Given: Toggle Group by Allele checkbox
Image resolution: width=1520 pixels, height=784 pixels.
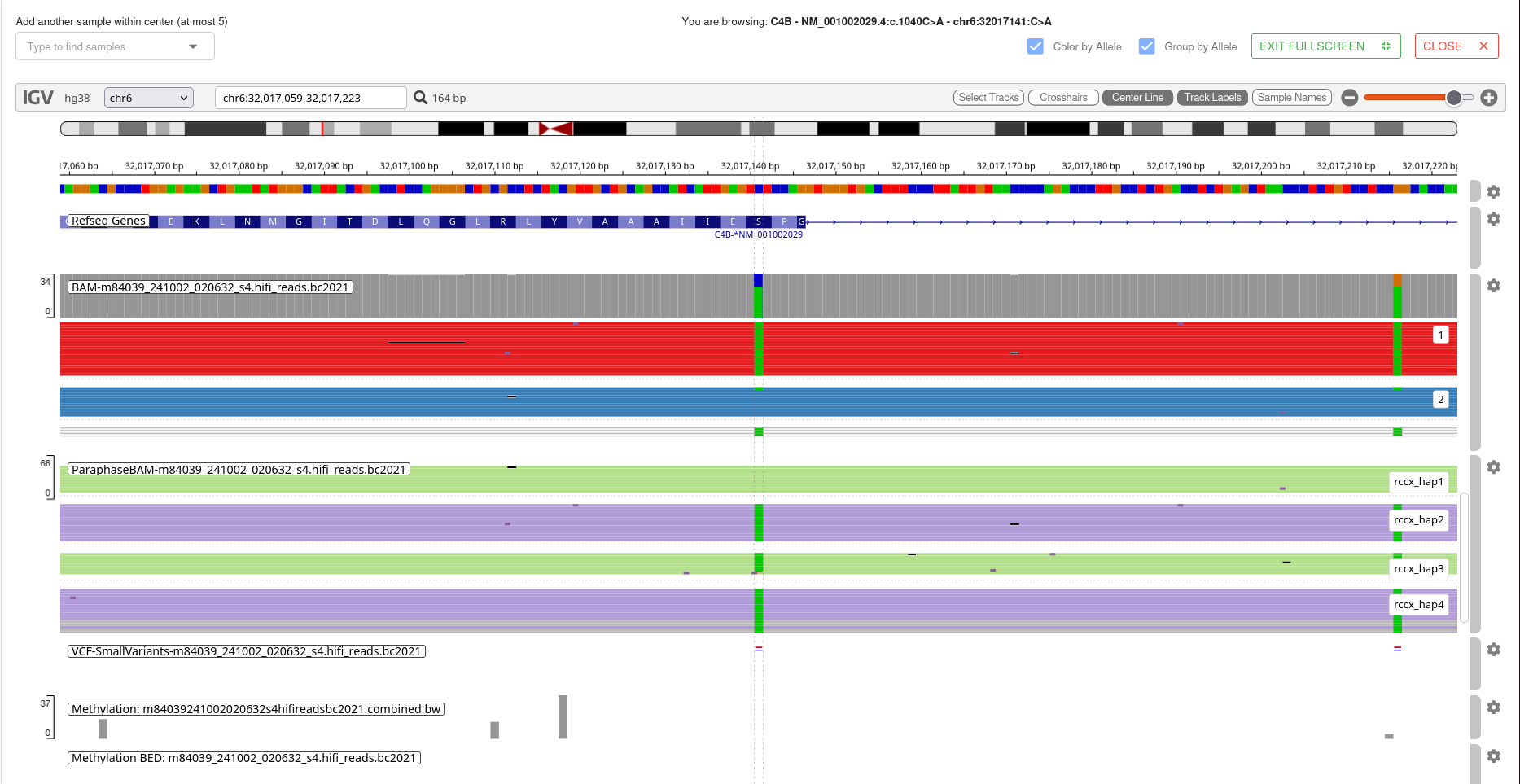Looking at the screenshot, I should 1146,46.
